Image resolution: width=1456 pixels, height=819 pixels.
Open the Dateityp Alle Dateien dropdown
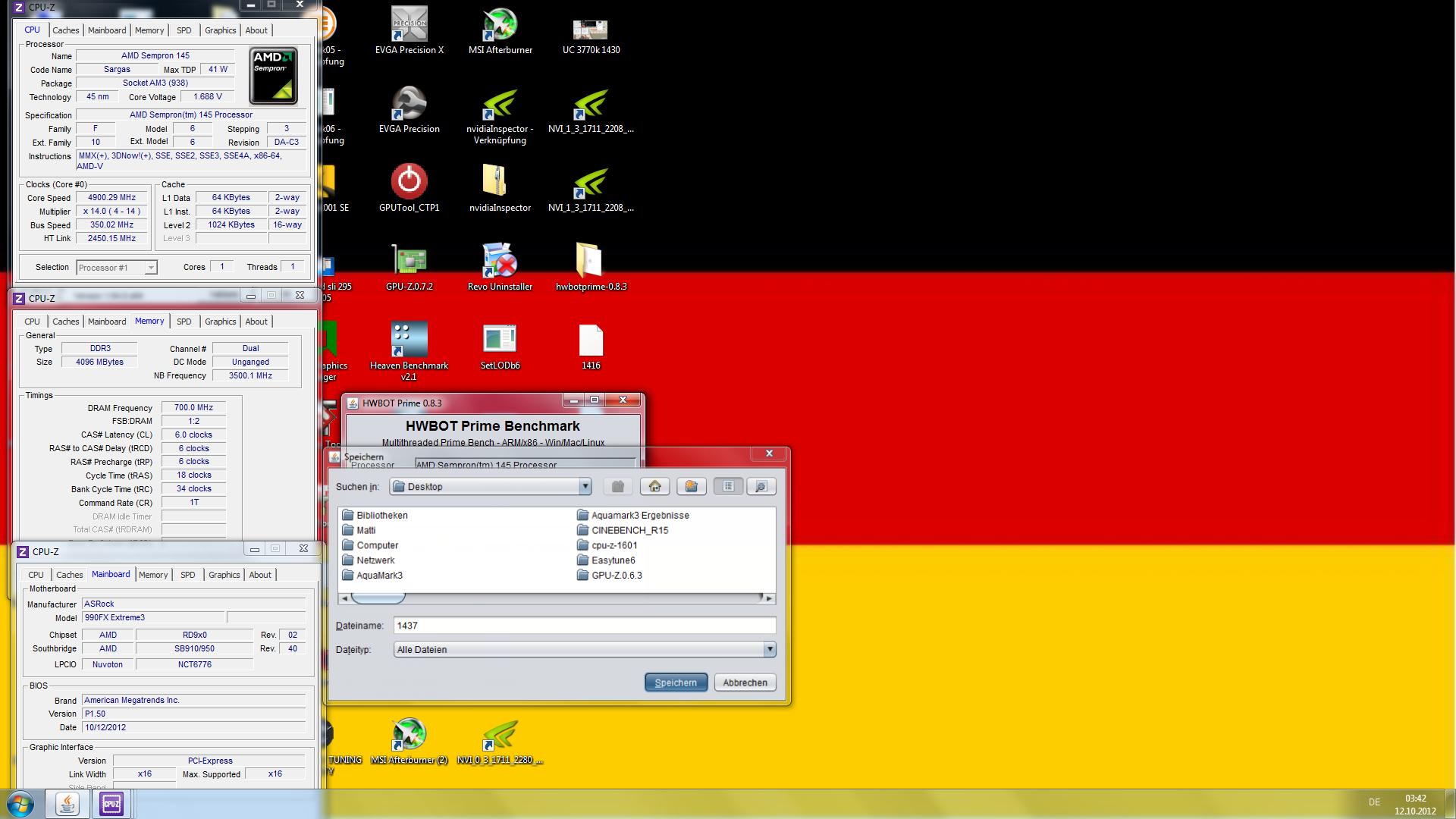(769, 649)
